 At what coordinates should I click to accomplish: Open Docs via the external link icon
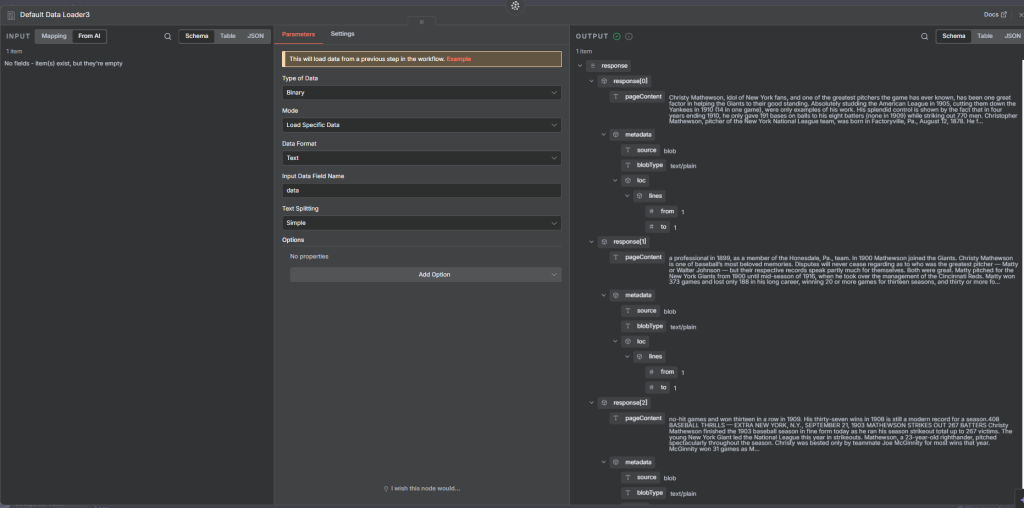[x=1003, y=15]
